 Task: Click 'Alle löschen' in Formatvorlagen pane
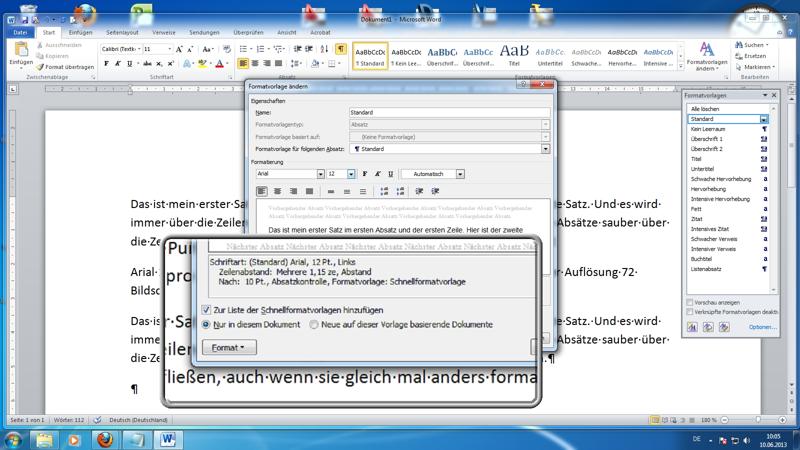tap(705, 109)
